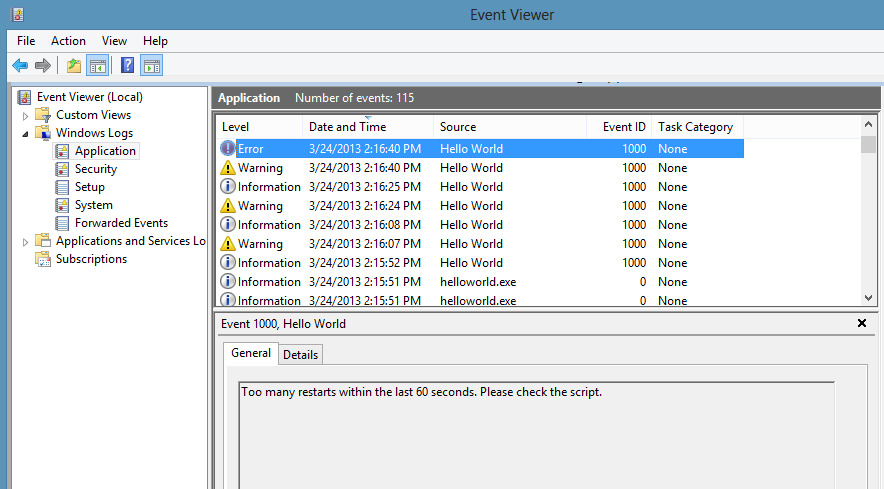Click the Forwarded Events log icon
The image size is (884, 489).
click(x=62, y=223)
